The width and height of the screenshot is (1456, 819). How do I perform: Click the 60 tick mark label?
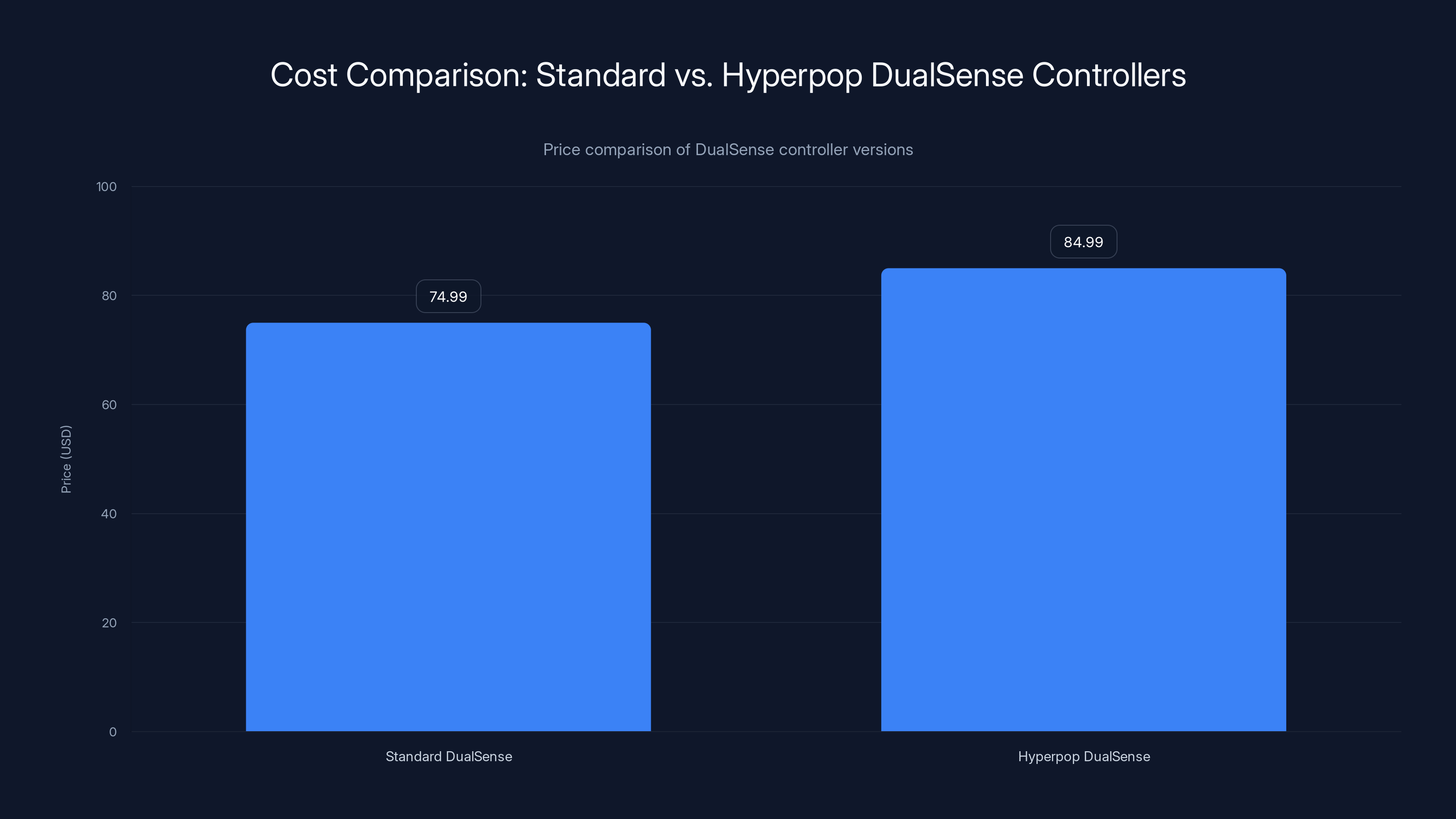(x=109, y=404)
